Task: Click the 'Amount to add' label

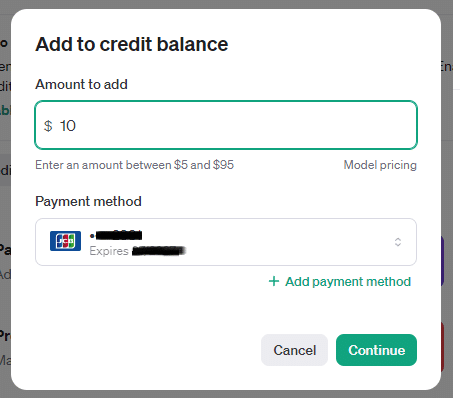Action: click(81, 84)
